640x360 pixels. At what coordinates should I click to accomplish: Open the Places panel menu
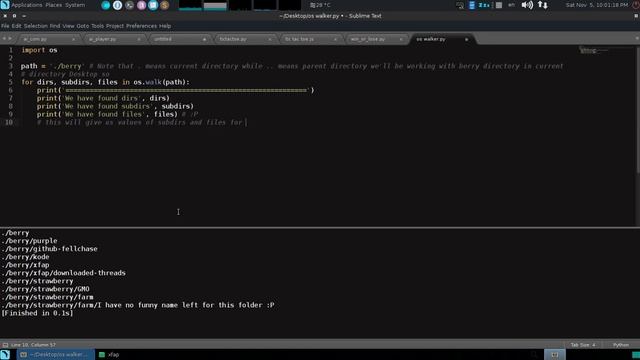(x=53, y=5)
